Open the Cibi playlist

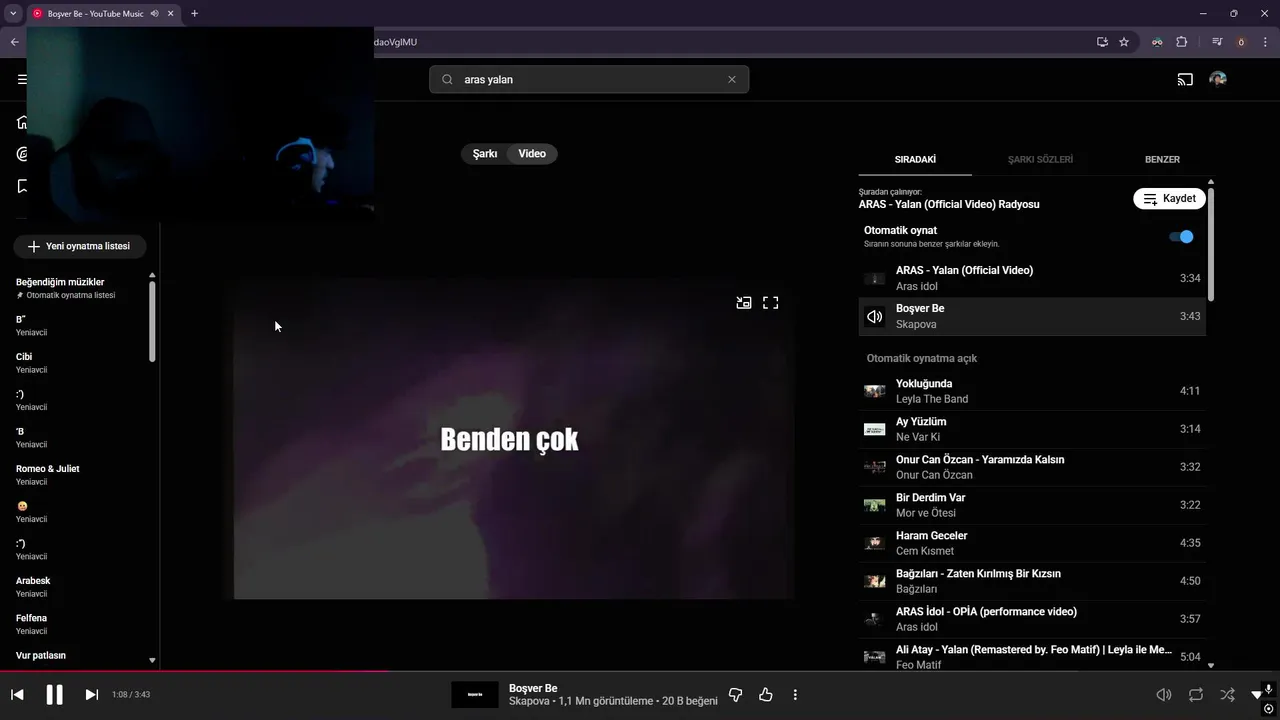point(78,363)
